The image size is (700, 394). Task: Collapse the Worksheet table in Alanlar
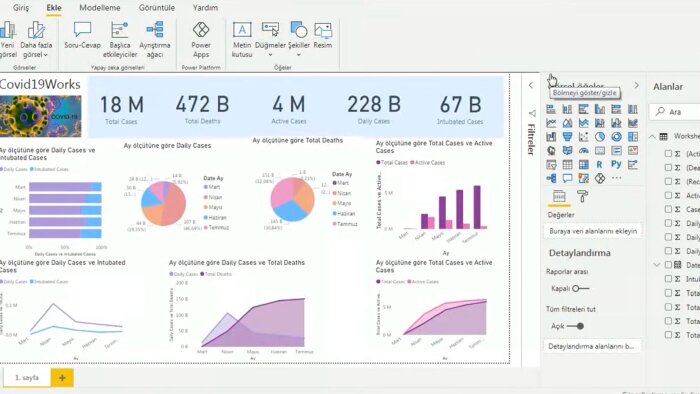point(652,136)
